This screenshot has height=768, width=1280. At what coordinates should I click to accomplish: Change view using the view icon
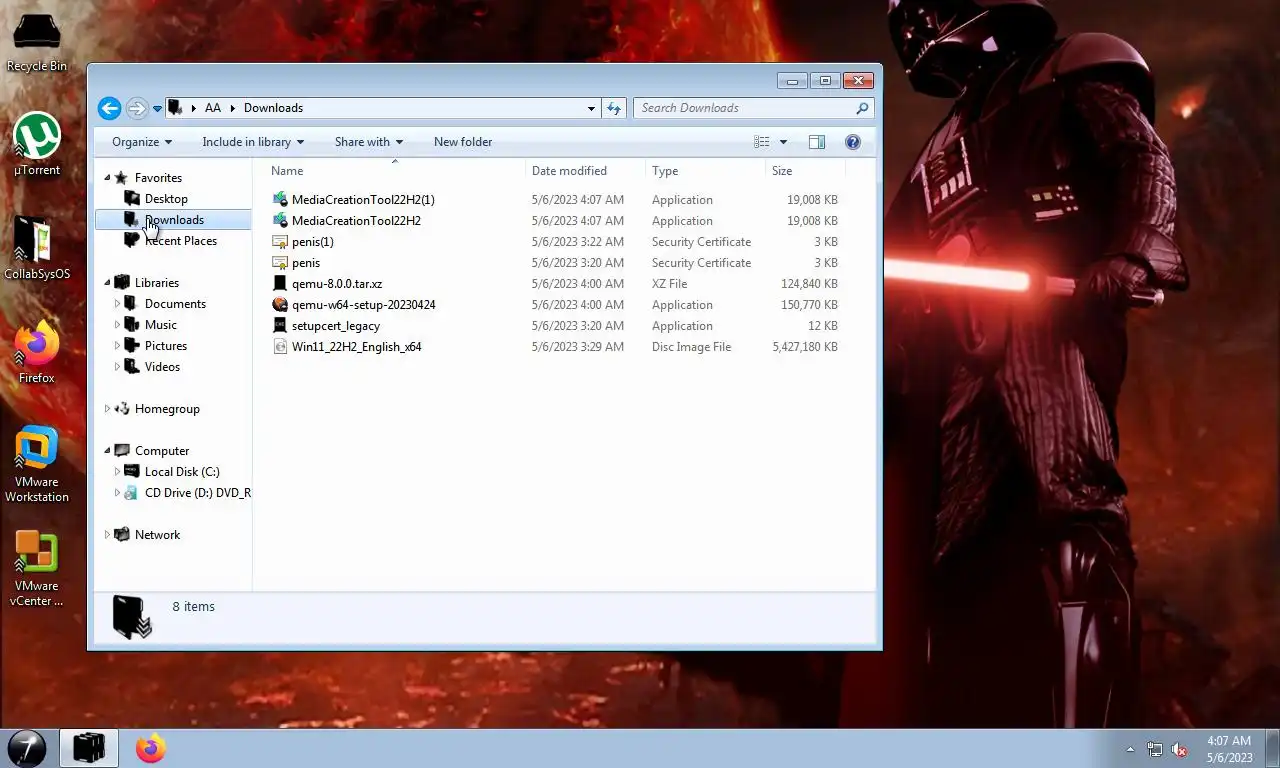[x=762, y=142]
